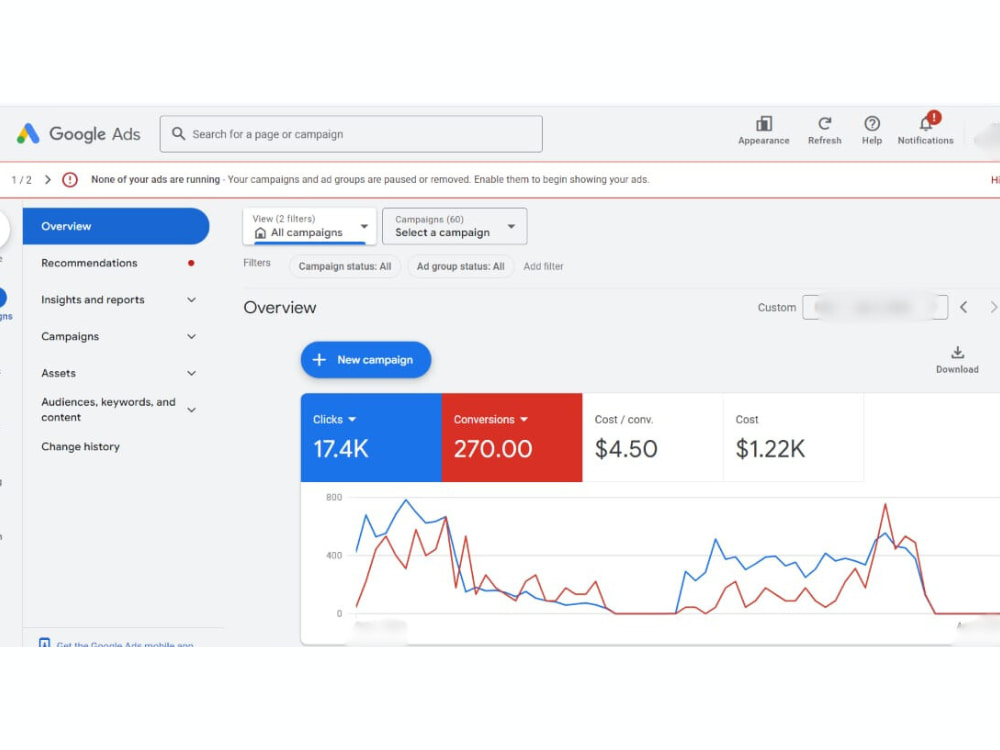This screenshot has height=750, width=1000.
Task: Click the Cost $1.22K scorecard
Action: pos(794,438)
